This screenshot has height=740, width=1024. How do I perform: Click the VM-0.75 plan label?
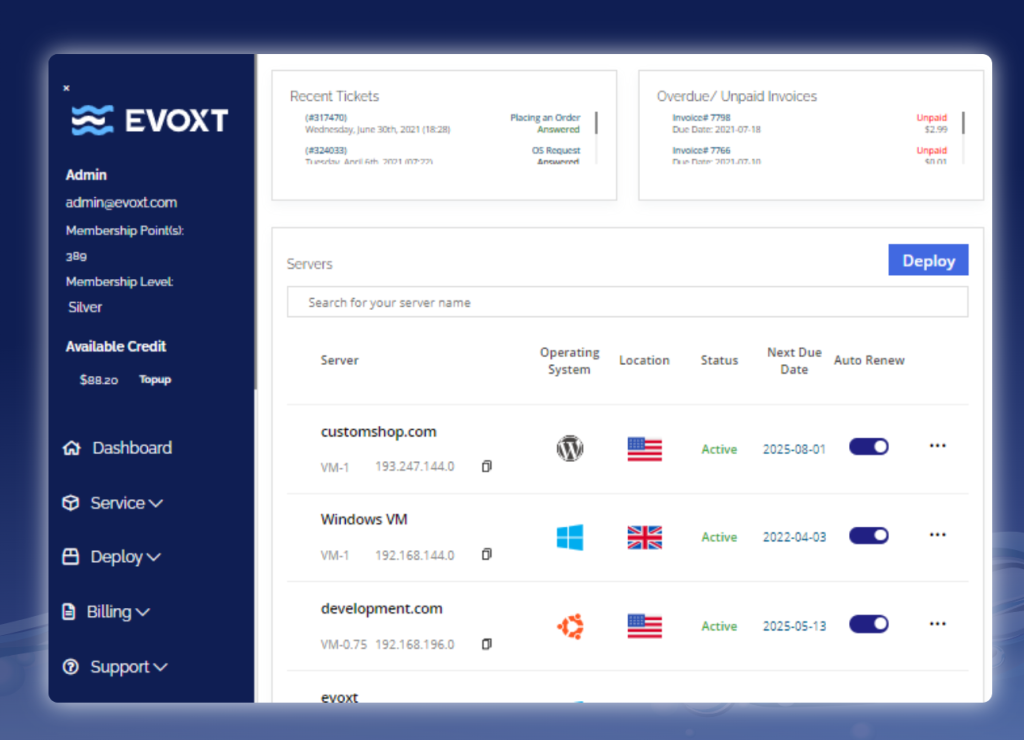[x=344, y=645]
